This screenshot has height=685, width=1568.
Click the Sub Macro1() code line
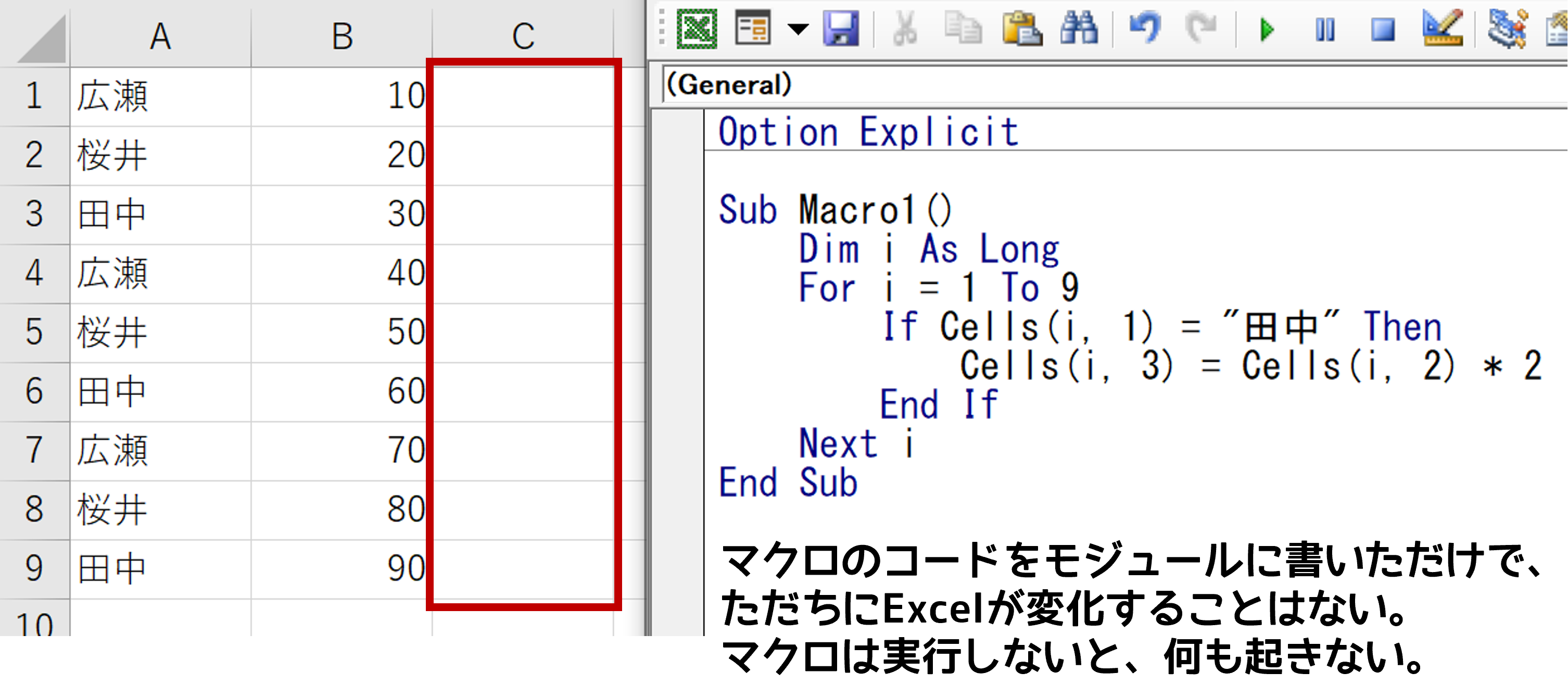tap(835, 210)
